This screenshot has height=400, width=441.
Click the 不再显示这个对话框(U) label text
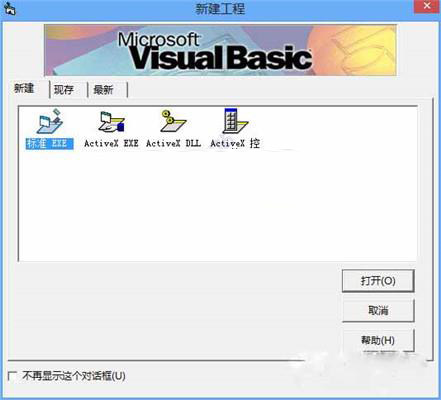pyautogui.click(x=74, y=376)
